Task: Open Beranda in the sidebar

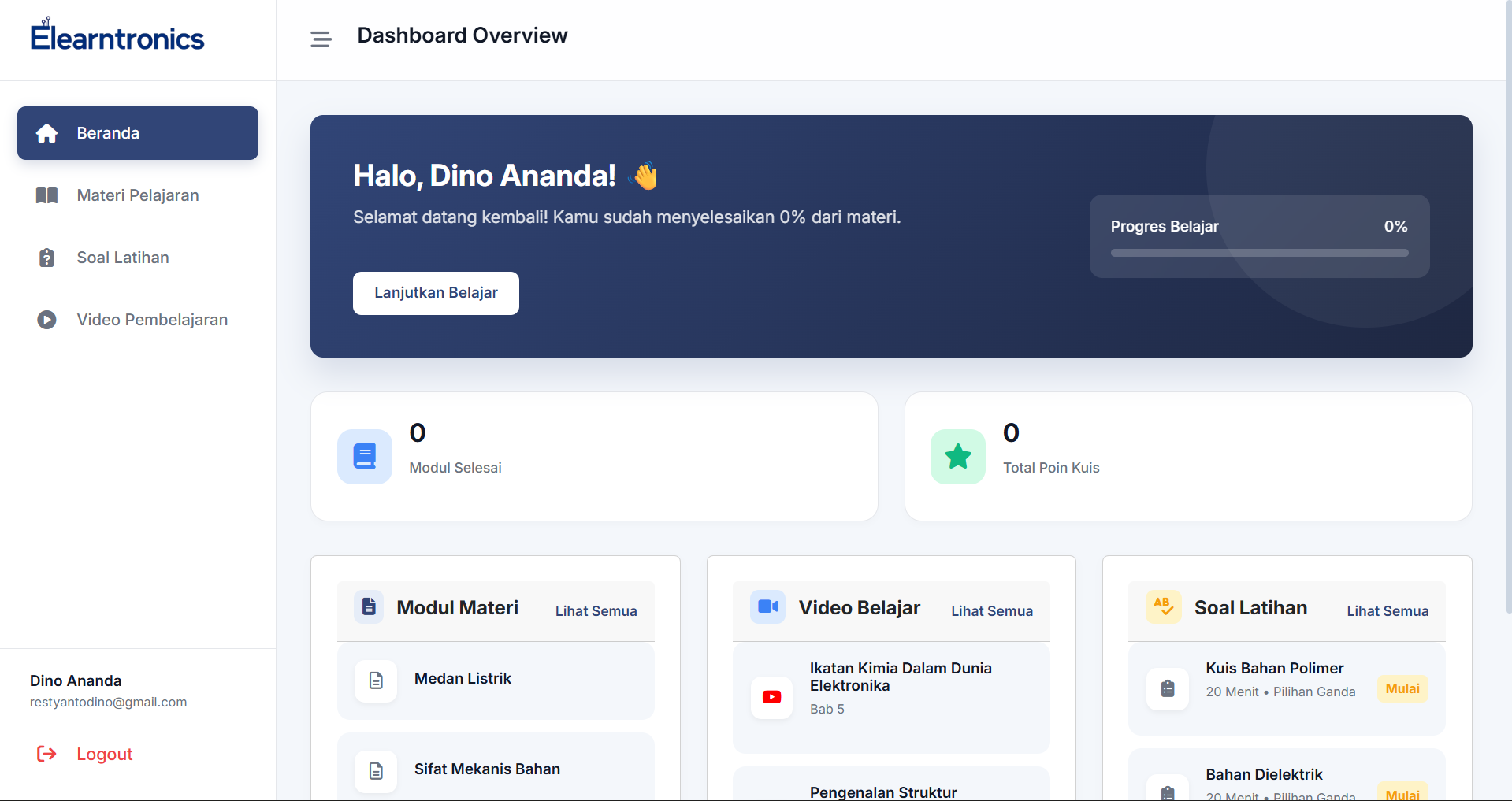Action: 138,133
